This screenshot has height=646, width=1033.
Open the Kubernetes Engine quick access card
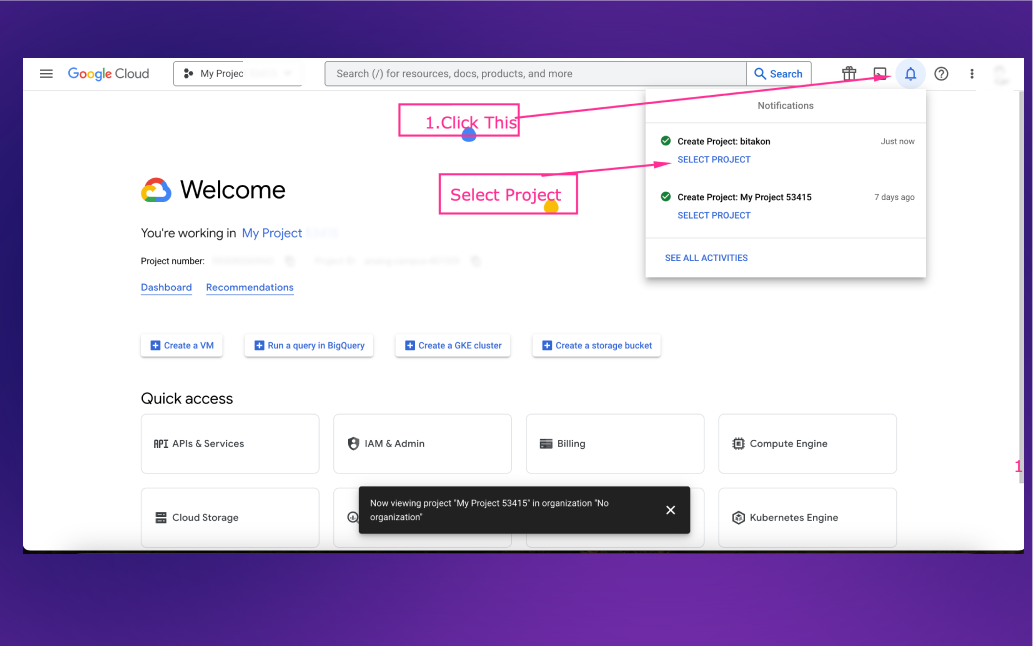click(808, 518)
